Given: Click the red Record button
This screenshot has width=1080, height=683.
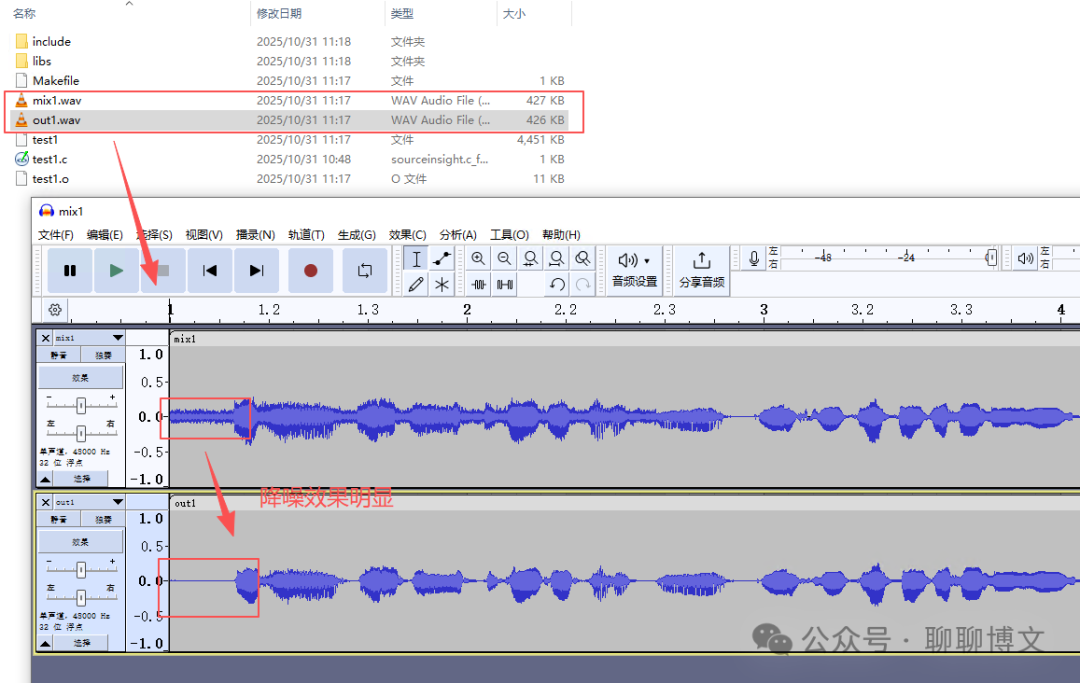Looking at the screenshot, I should coord(311,271).
